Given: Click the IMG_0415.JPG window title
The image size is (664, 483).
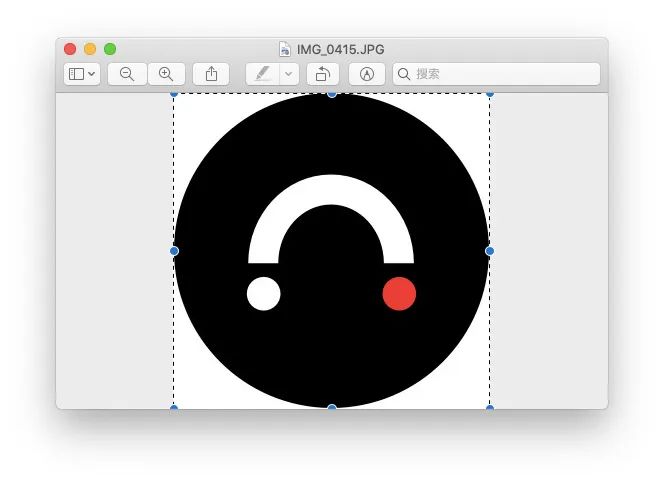Looking at the screenshot, I should (x=340, y=49).
